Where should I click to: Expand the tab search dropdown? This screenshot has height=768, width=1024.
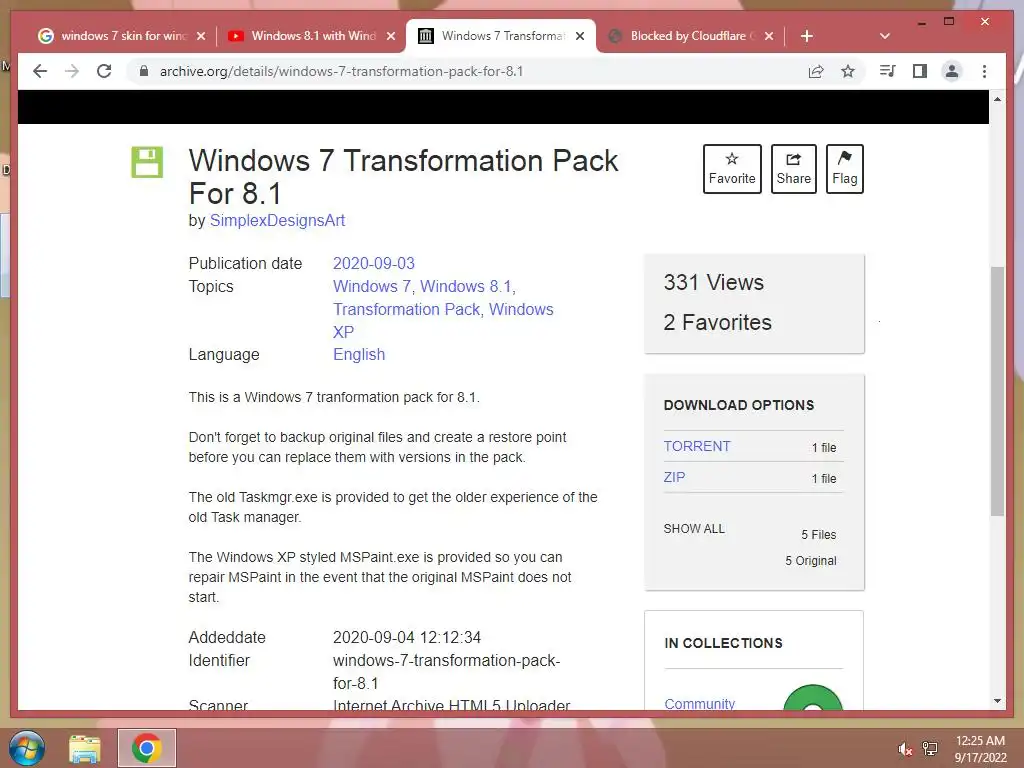885,36
